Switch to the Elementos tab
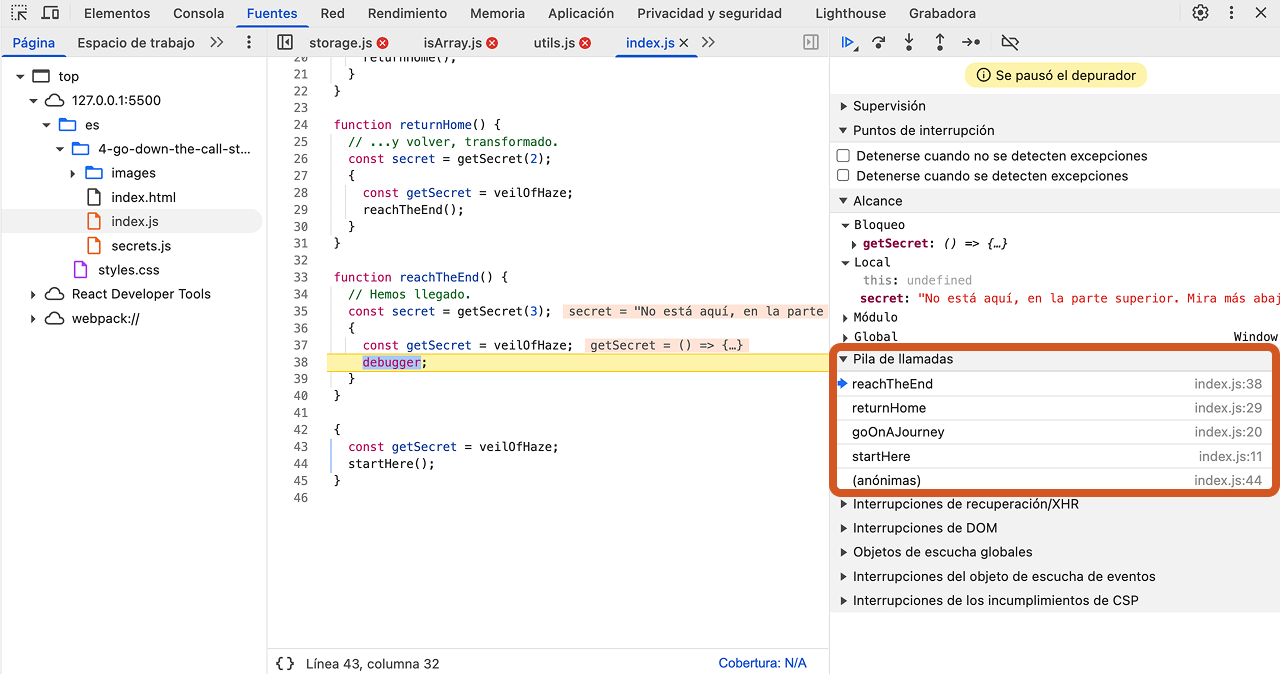The image size is (1280, 674). tap(117, 13)
